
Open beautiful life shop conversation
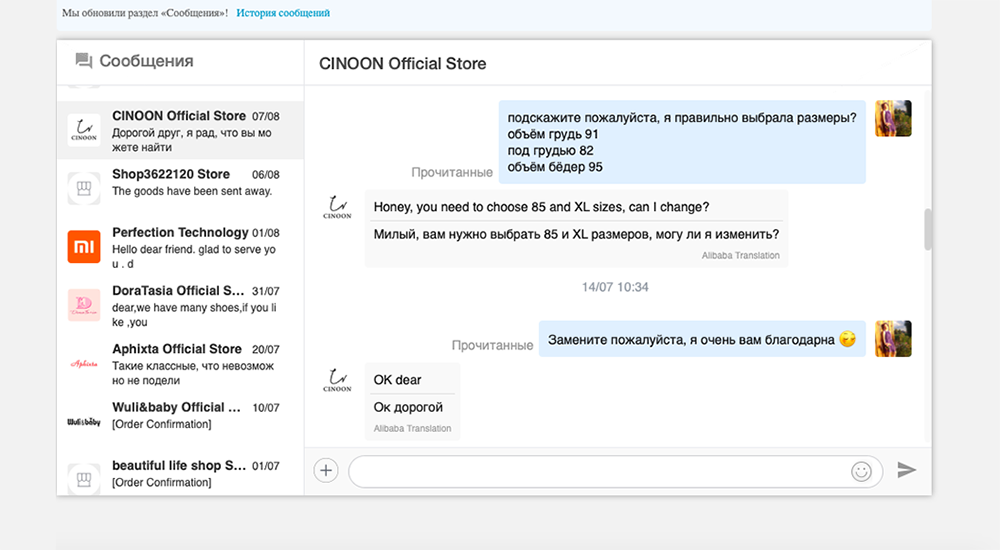(180, 473)
